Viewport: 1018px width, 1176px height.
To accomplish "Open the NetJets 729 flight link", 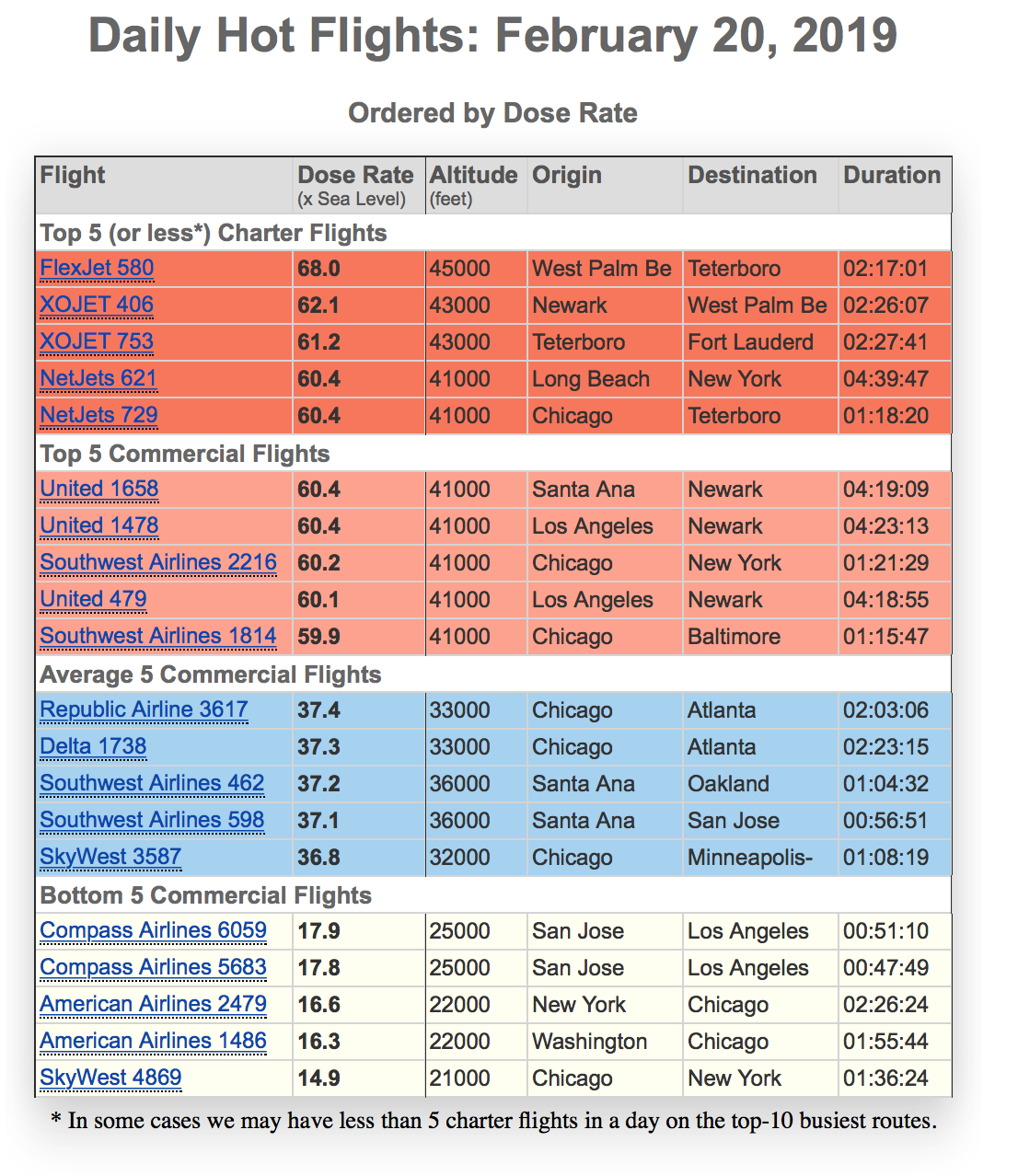I will point(98,416).
